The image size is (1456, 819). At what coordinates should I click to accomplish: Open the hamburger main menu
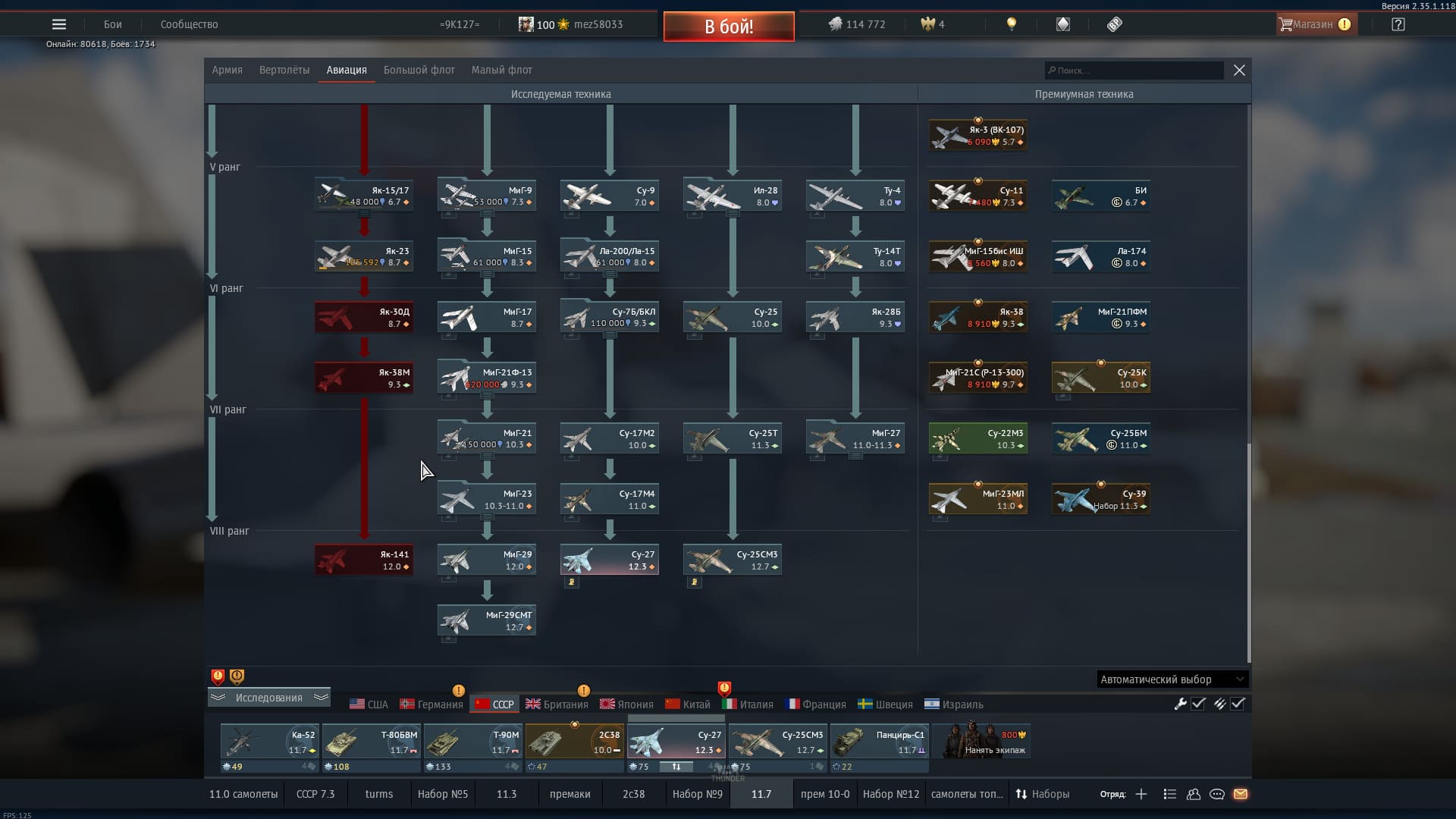click(x=58, y=24)
